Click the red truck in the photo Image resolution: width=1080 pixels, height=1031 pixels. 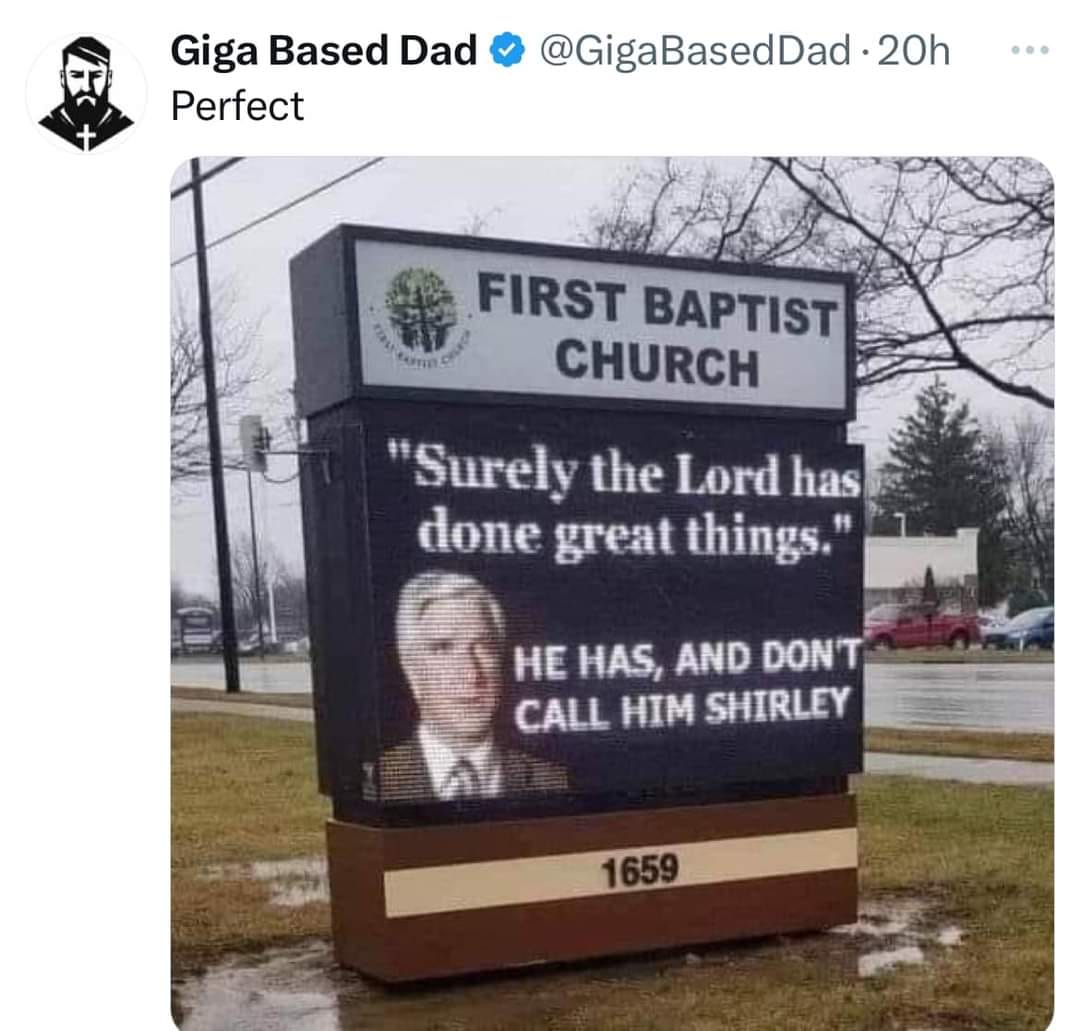pyautogui.click(x=921, y=628)
